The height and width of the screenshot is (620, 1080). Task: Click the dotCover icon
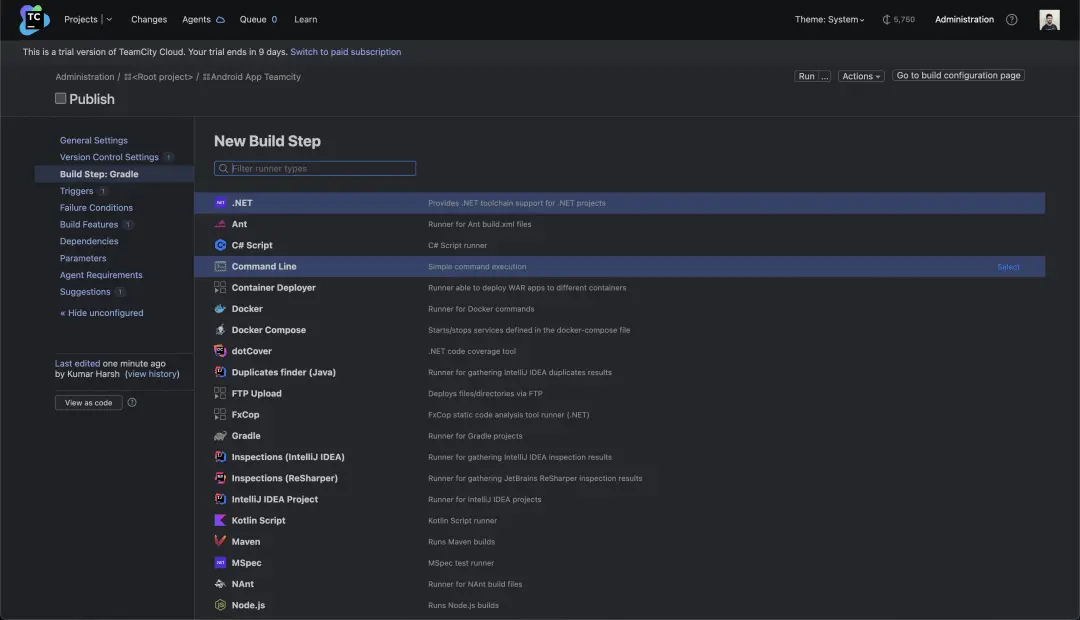(x=220, y=351)
